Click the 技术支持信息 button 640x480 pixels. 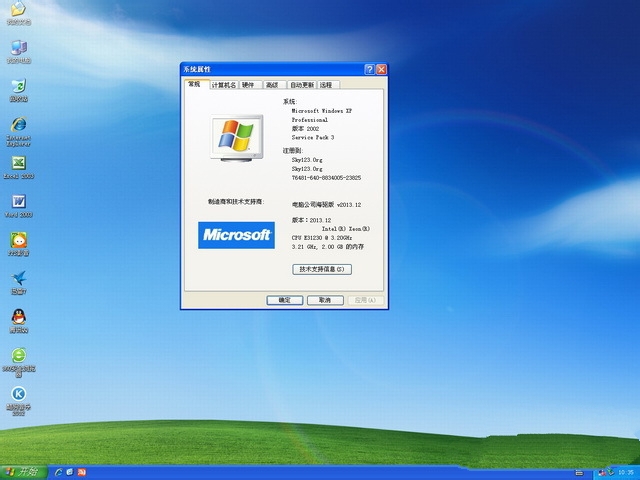pyautogui.click(x=323, y=269)
